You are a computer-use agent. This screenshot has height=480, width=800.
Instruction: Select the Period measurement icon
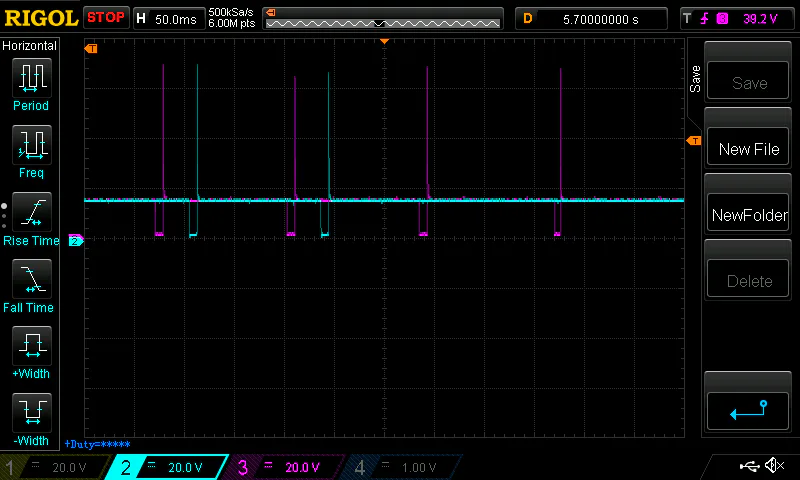(30, 78)
